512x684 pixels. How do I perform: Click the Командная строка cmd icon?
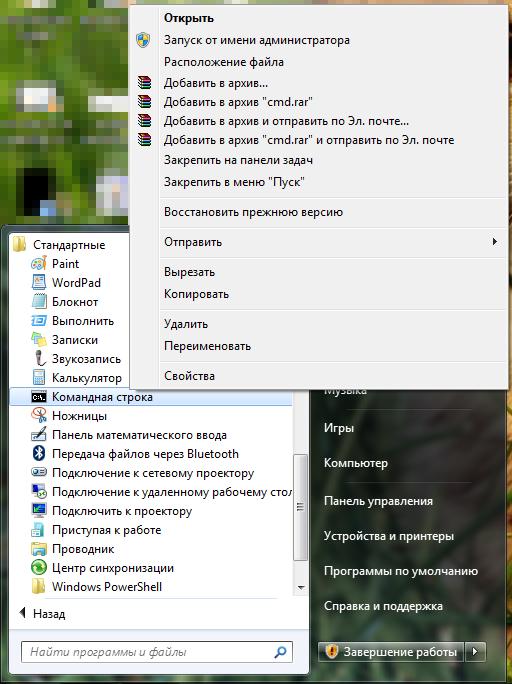pos(39,397)
